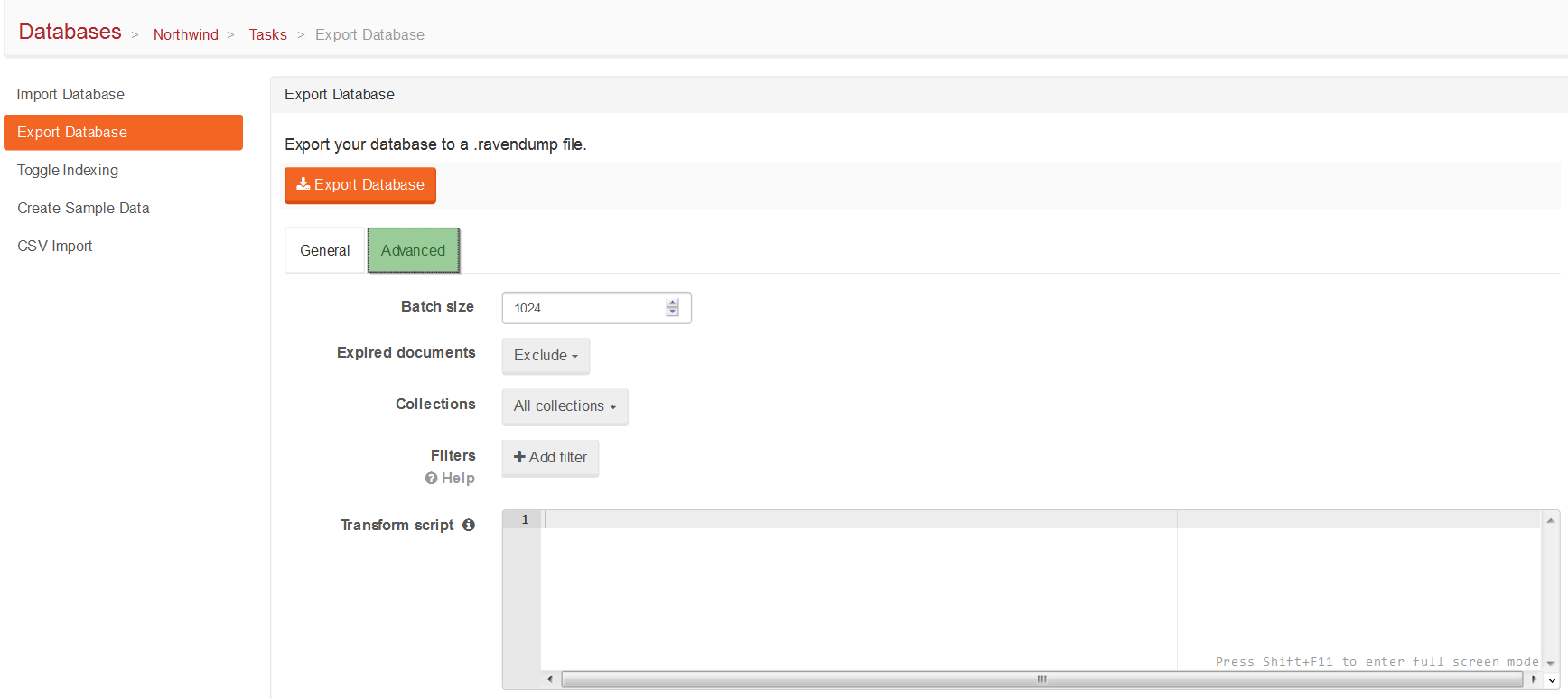Viewport: 1568px width, 699px height.
Task: Click the Add filter button
Action: (x=550, y=458)
